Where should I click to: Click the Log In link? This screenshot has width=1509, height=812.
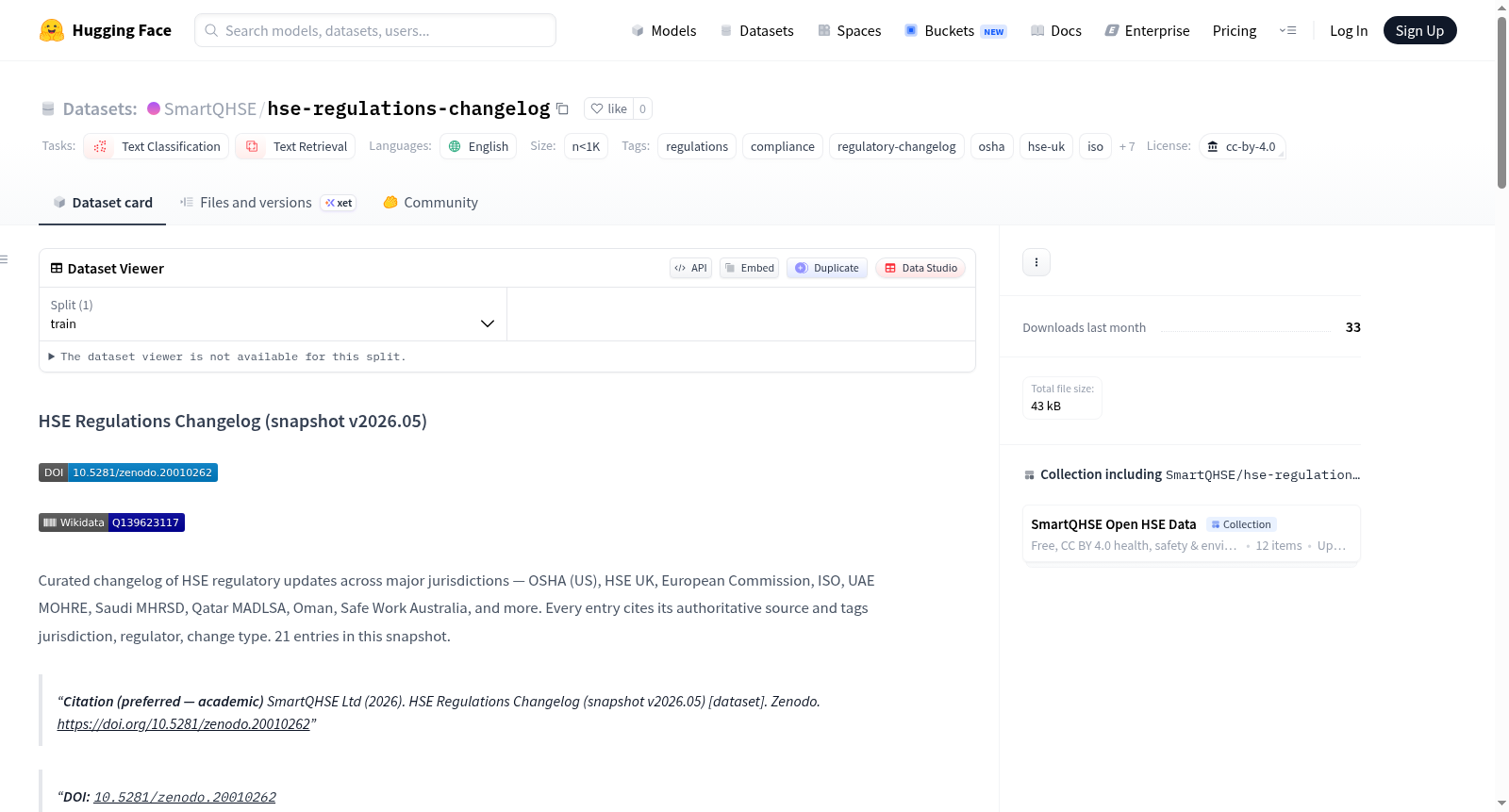click(1349, 30)
